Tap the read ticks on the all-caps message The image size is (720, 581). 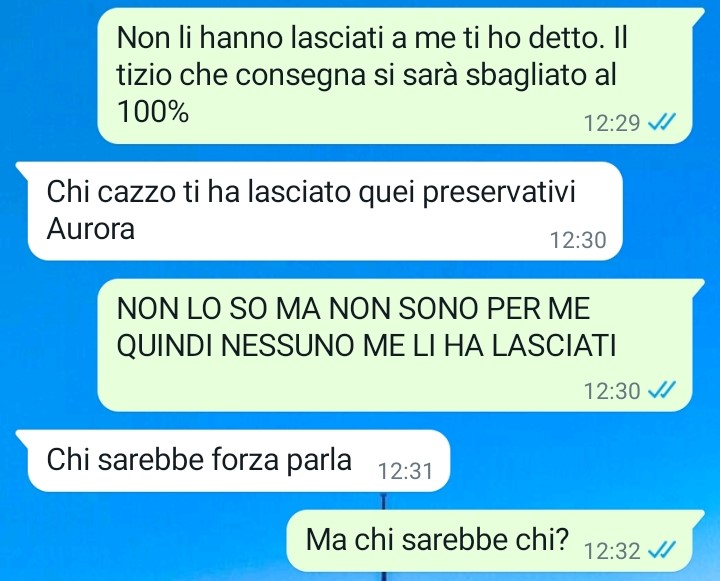pos(661,391)
